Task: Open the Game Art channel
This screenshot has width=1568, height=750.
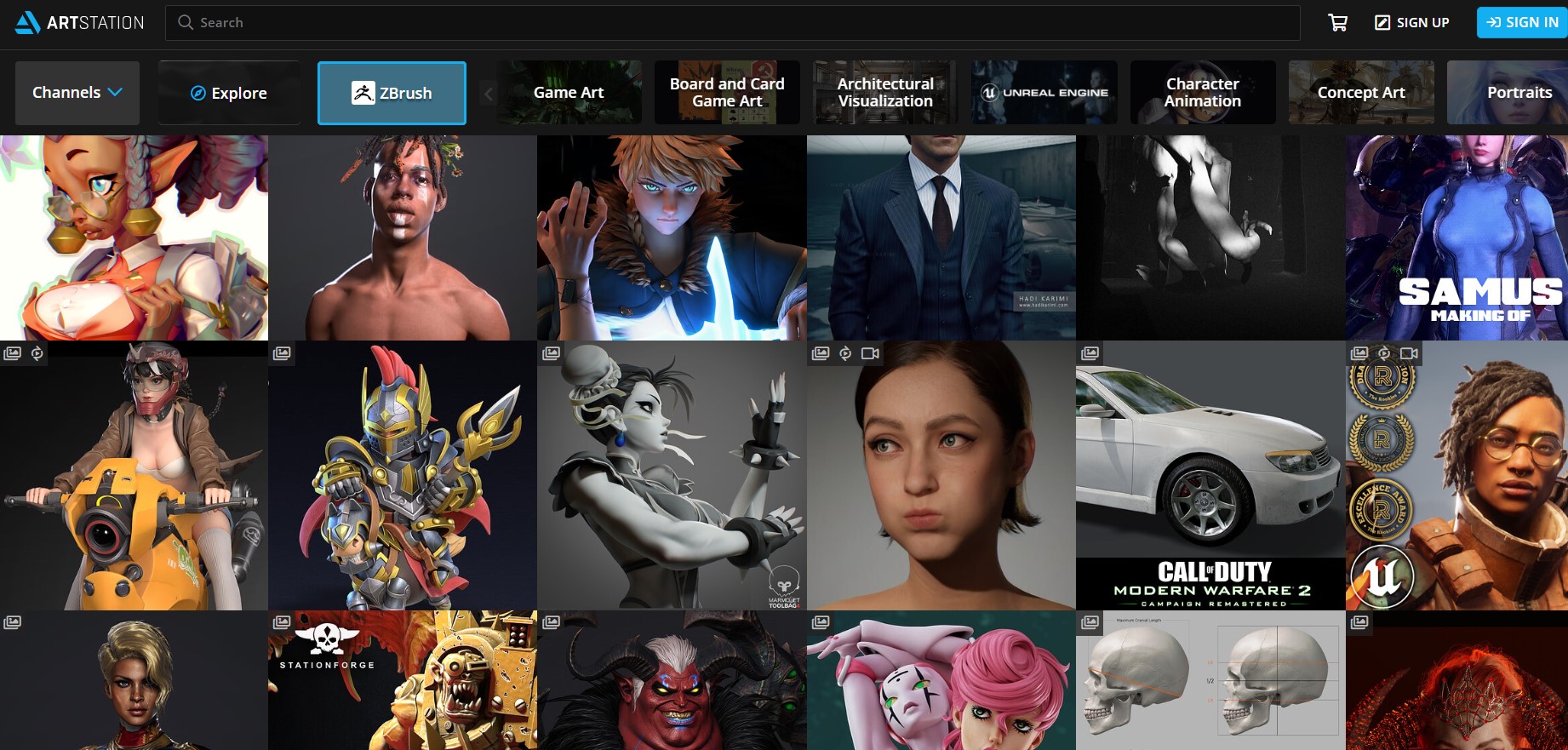Action: (x=569, y=93)
